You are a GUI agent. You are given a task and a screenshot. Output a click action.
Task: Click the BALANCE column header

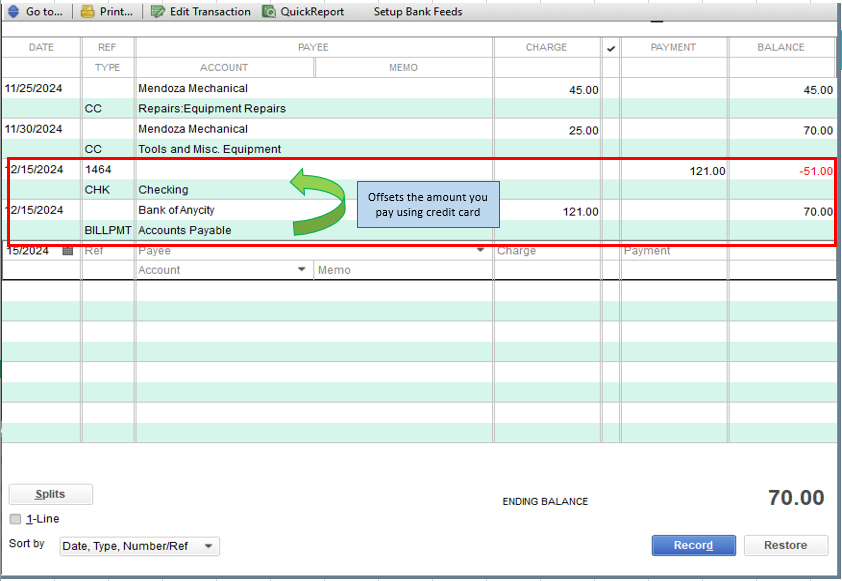point(781,47)
